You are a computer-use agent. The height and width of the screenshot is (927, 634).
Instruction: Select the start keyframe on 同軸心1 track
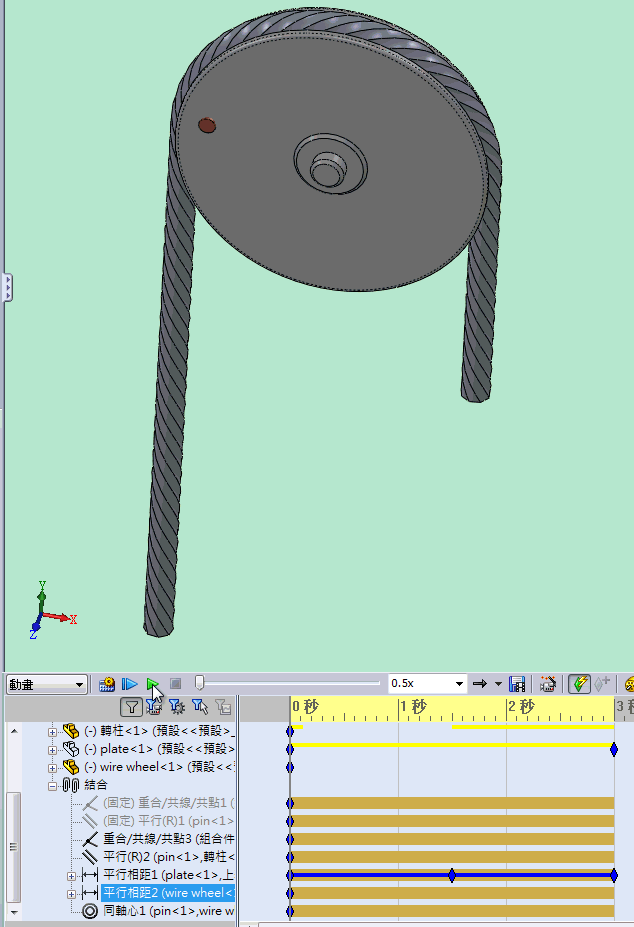click(x=290, y=911)
